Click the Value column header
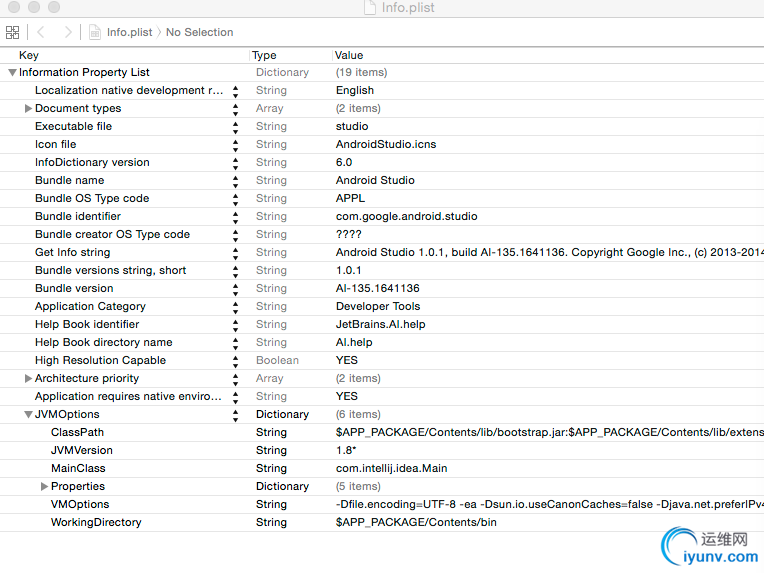 (x=349, y=55)
